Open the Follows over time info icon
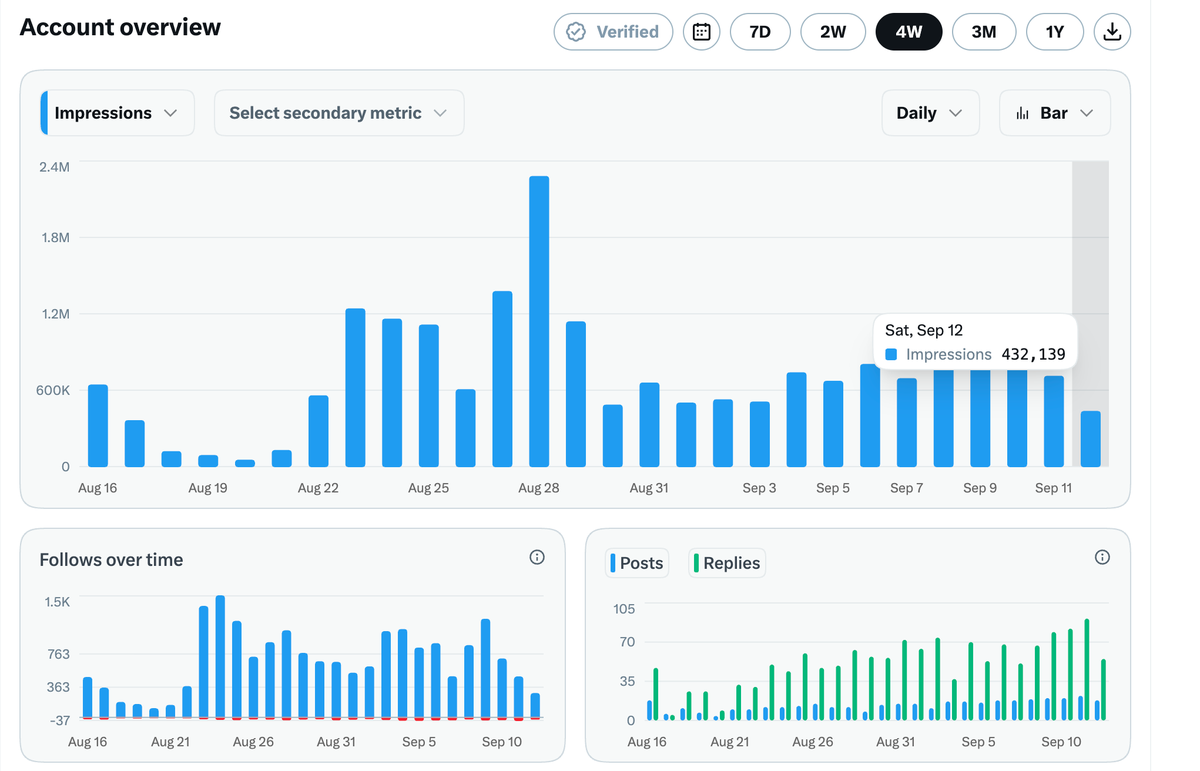 click(537, 557)
